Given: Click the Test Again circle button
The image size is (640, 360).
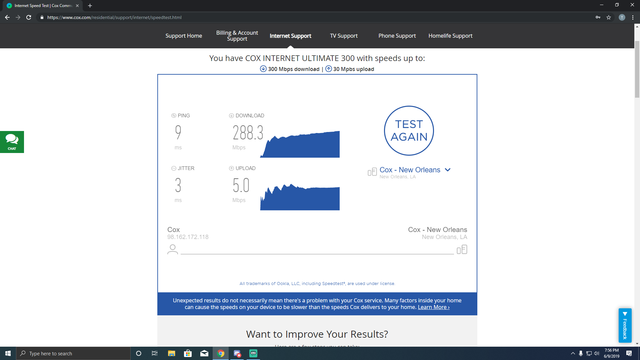Looking at the screenshot, I should (409, 131).
